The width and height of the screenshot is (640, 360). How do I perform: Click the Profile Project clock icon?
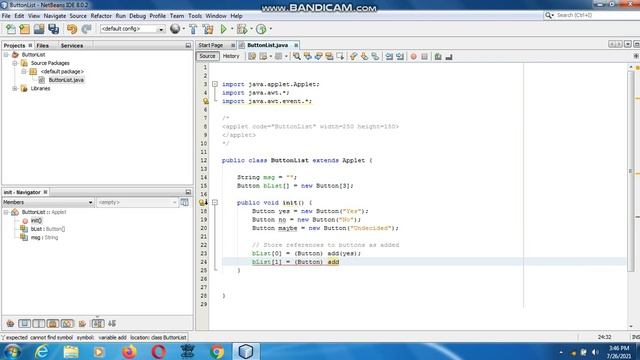coord(261,29)
